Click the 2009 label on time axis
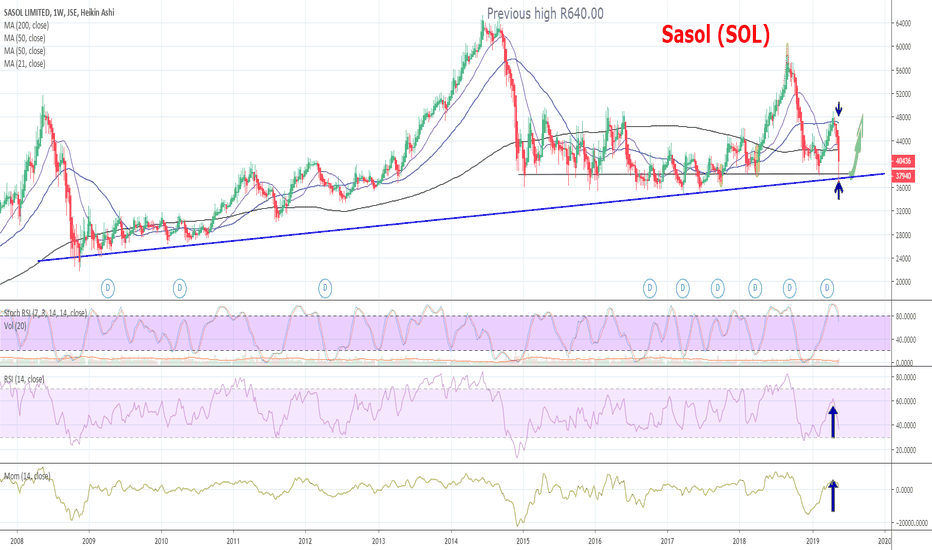 [x=89, y=541]
